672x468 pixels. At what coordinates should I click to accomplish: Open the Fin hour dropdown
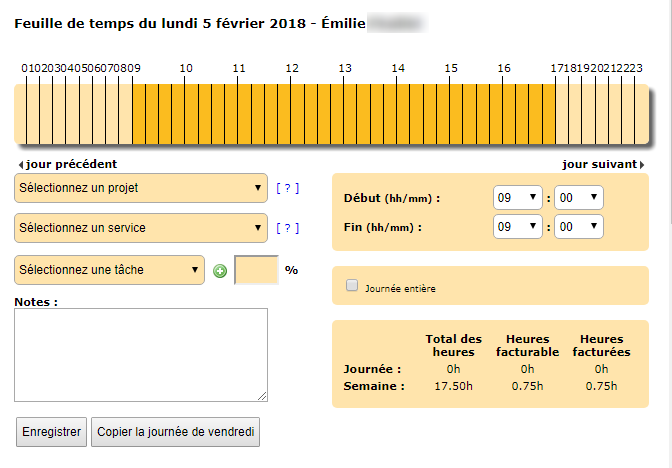pos(517,227)
